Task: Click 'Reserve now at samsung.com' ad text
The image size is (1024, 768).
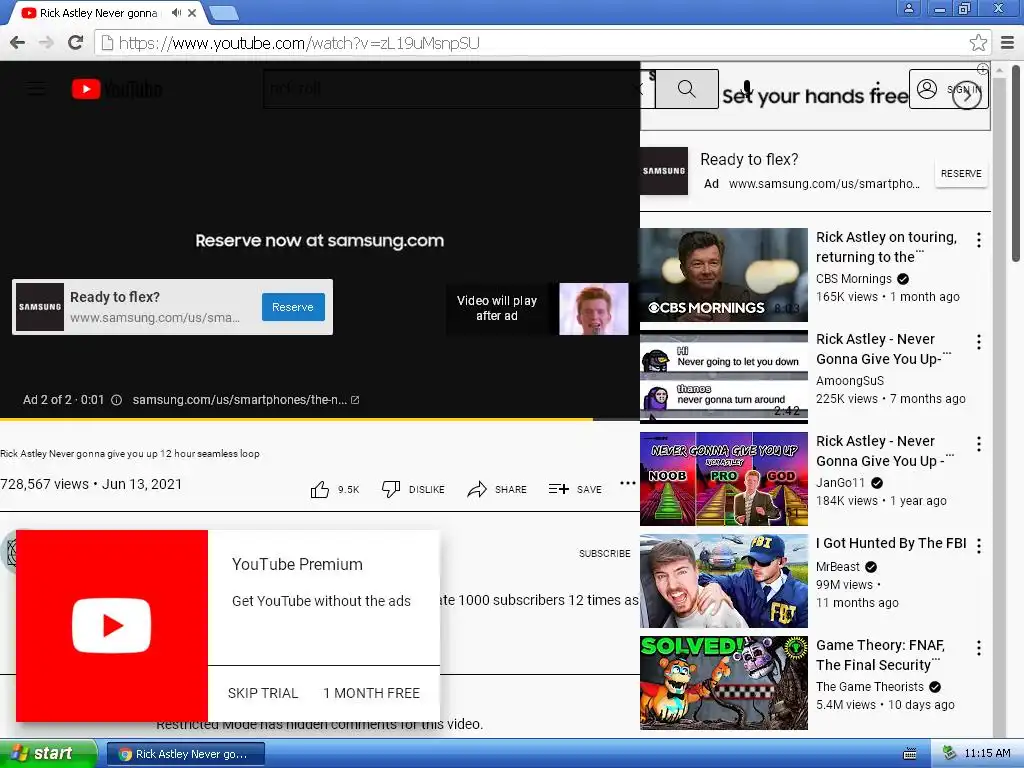Action: (x=319, y=240)
